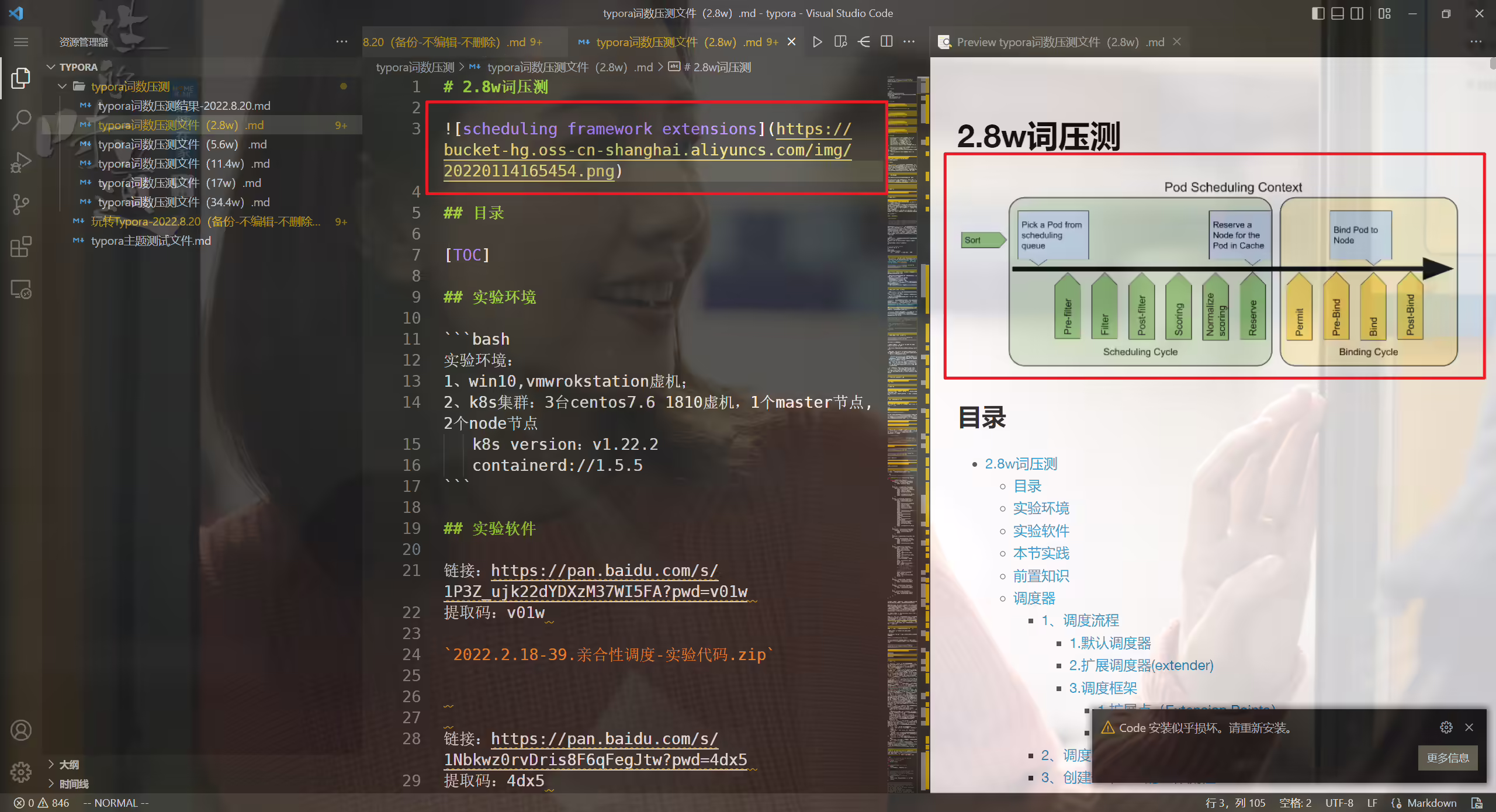Click the editor minimap scroll slider
1496x812 pixels.
[903, 91]
